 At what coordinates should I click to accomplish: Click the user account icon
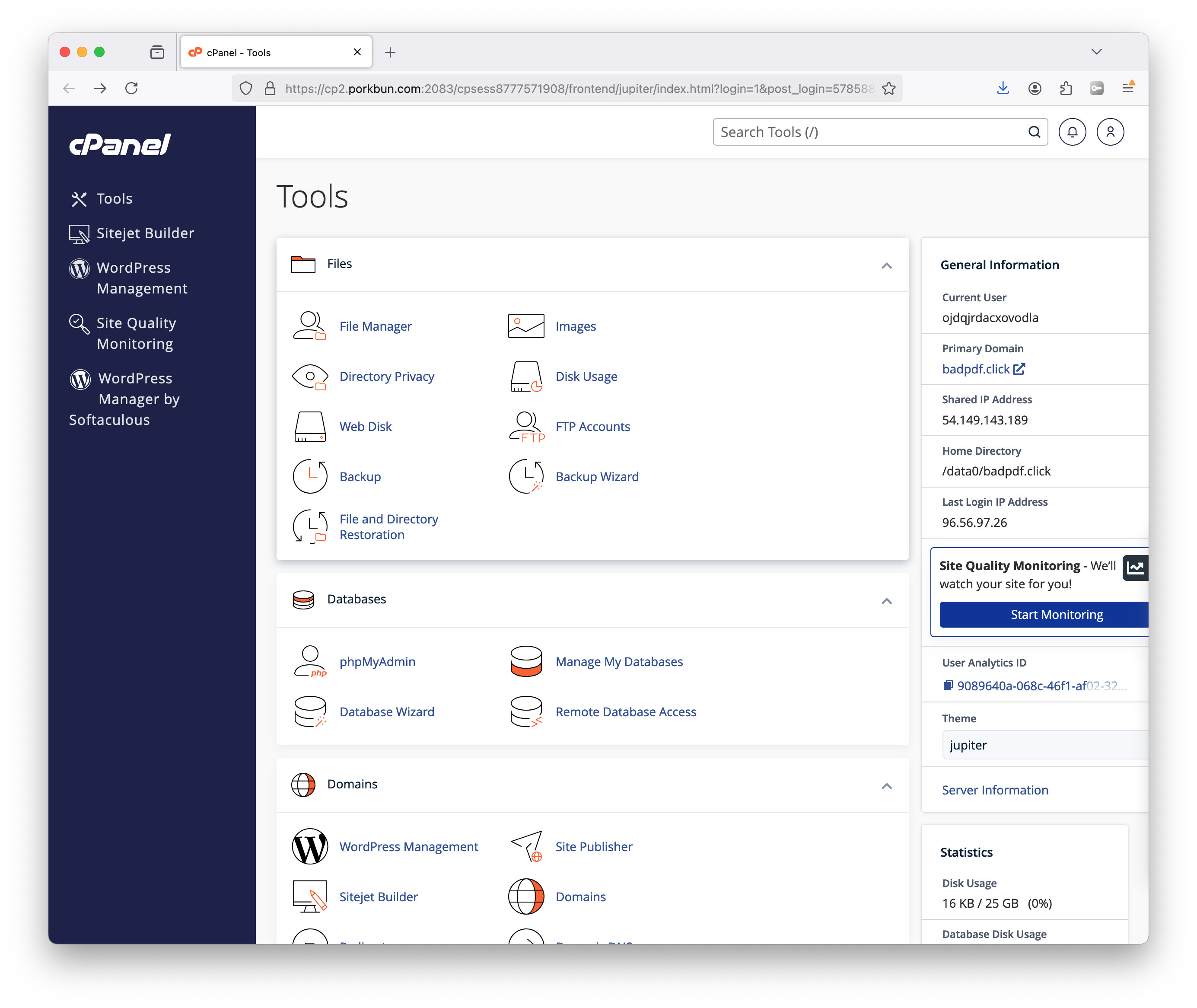(1110, 132)
